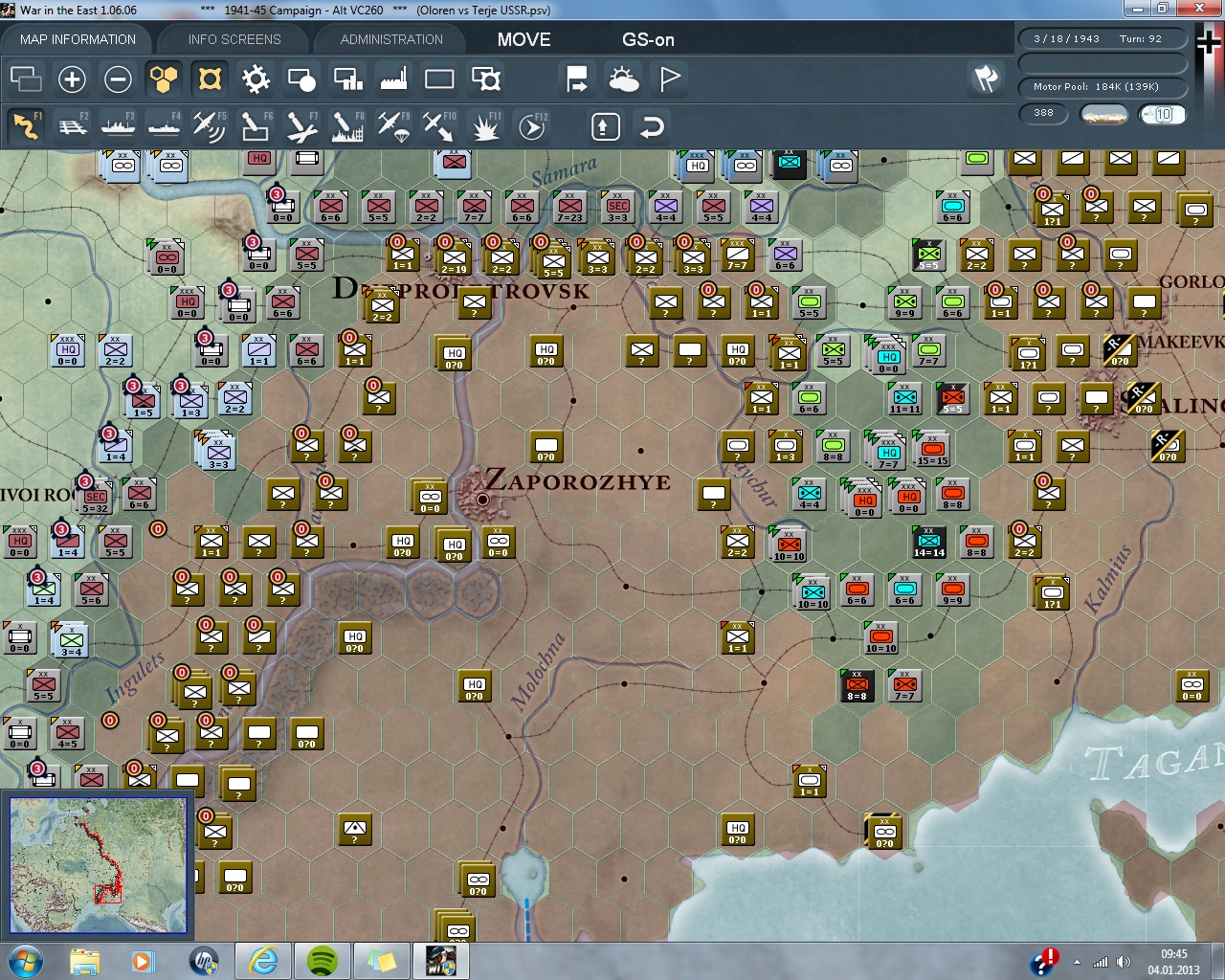Open Internet Explorer from taskbar
Screen dimensions: 1225x980
(x=262, y=961)
